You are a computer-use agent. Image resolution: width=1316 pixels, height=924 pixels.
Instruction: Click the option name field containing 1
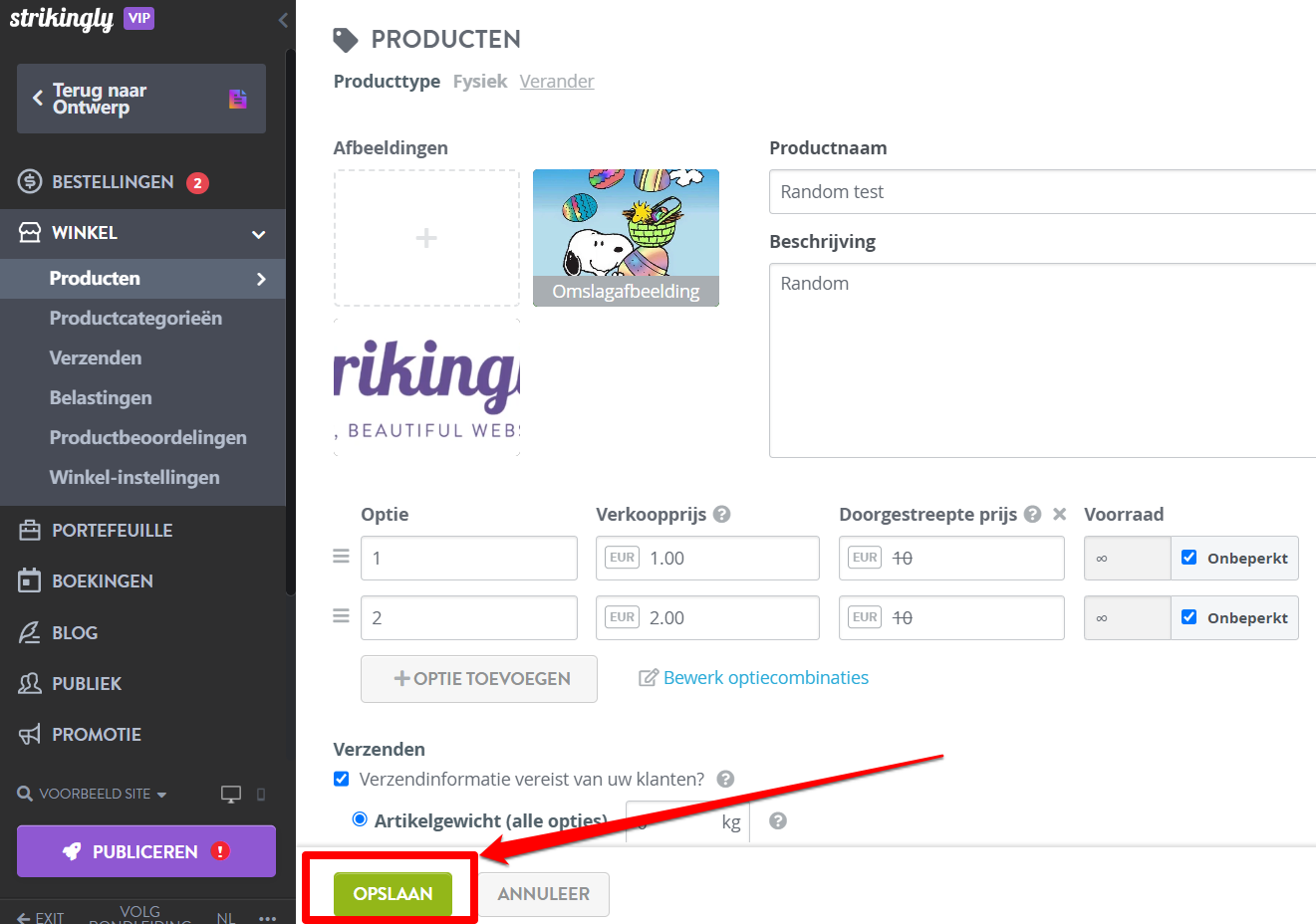tap(469, 559)
